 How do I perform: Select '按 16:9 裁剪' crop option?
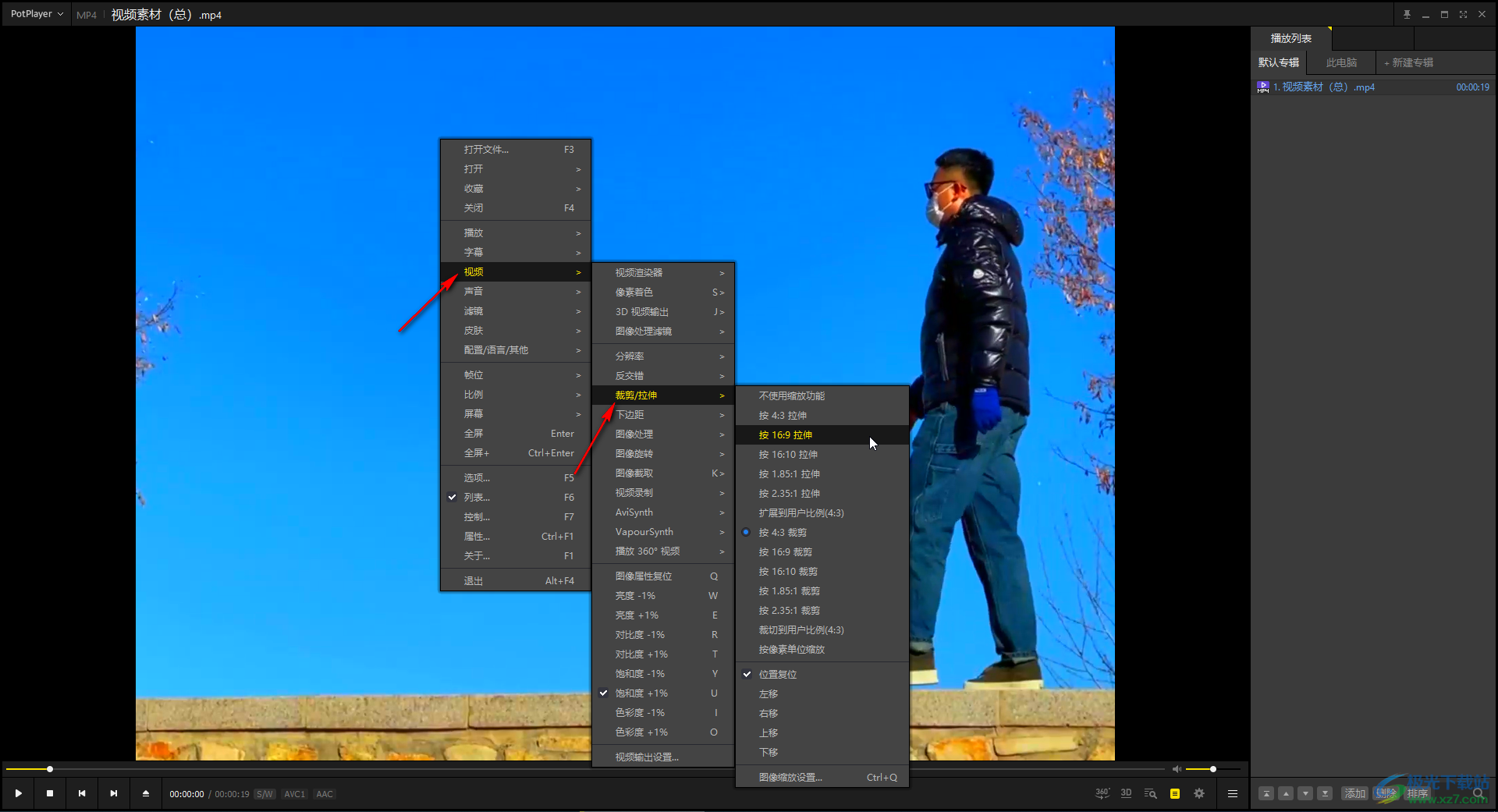(x=822, y=551)
